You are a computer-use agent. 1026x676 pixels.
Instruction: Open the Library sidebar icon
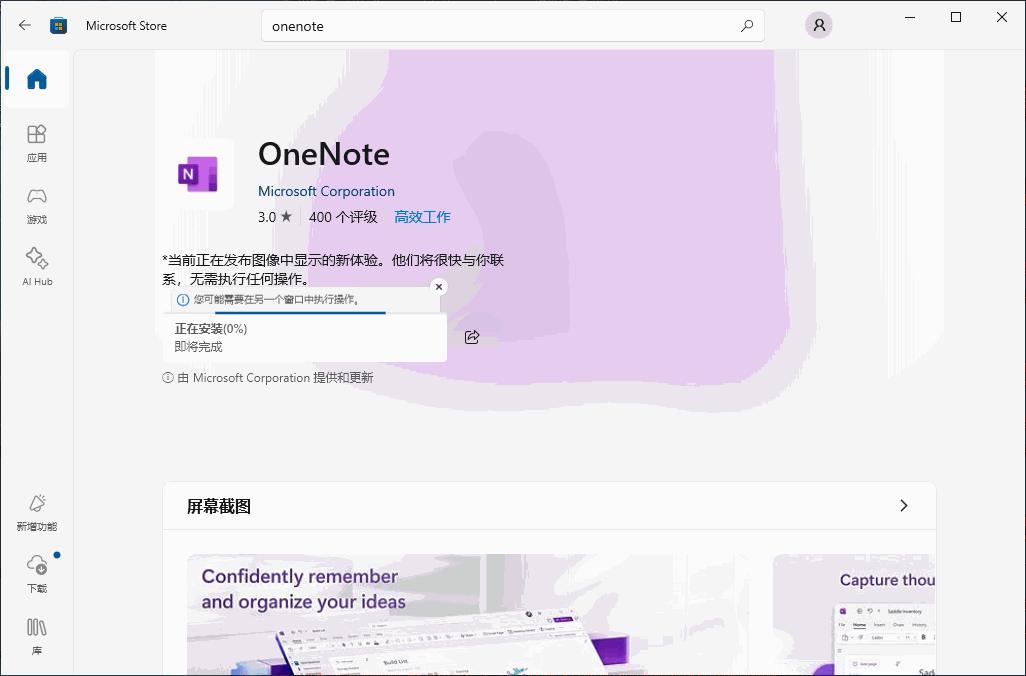tap(36, 636)
